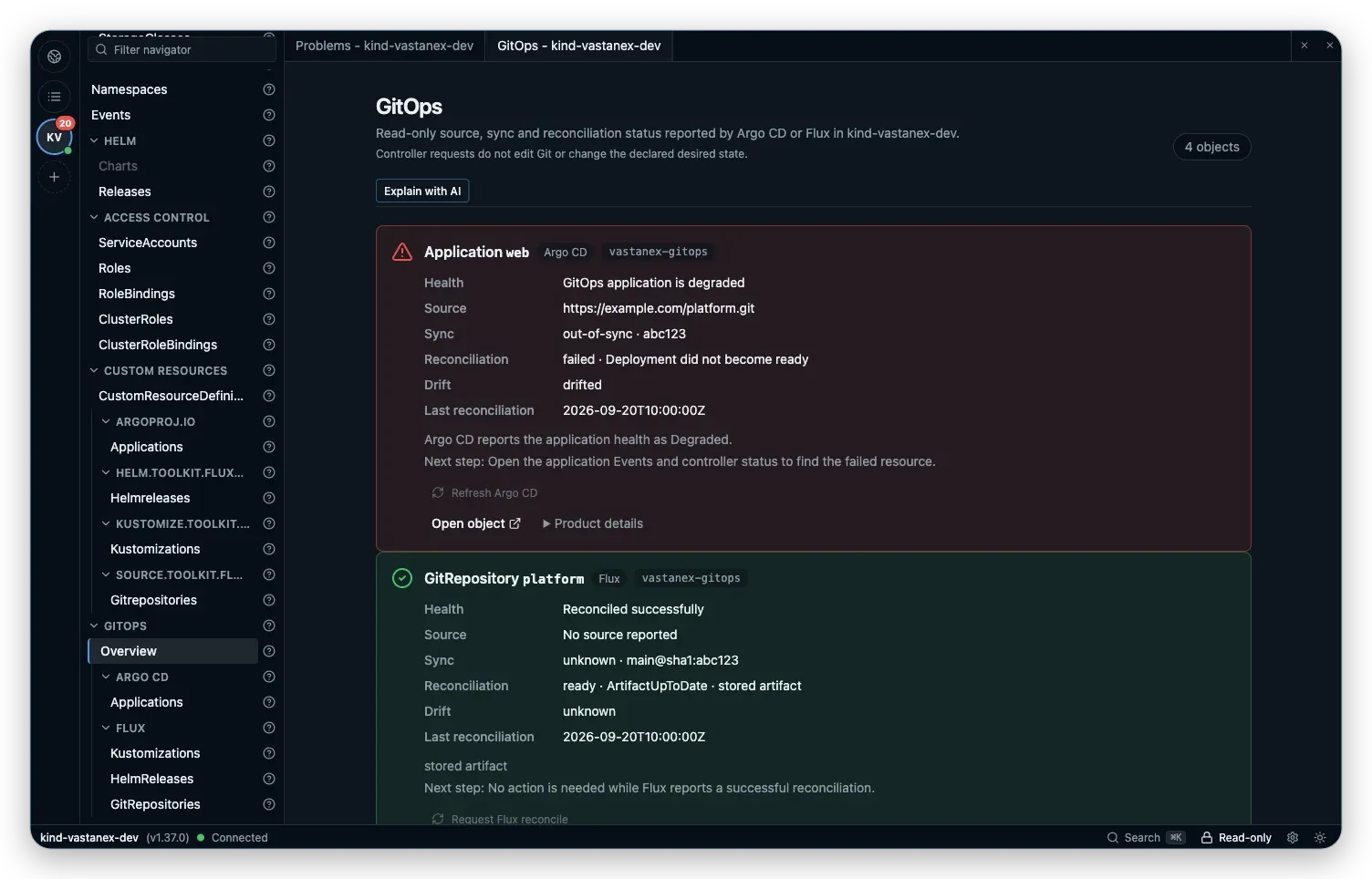Click help icon next to Helmreleases

(x=269, y=498)
